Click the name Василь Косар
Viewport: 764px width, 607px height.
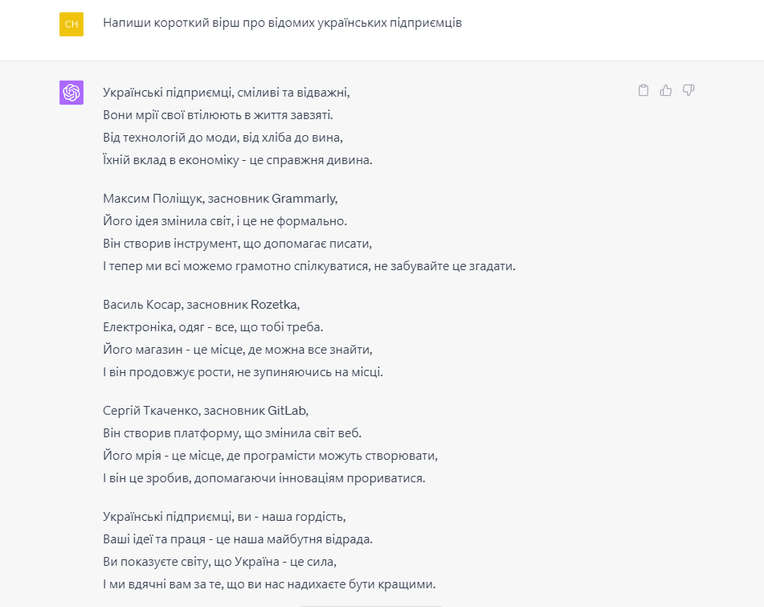tap(142, 304)
